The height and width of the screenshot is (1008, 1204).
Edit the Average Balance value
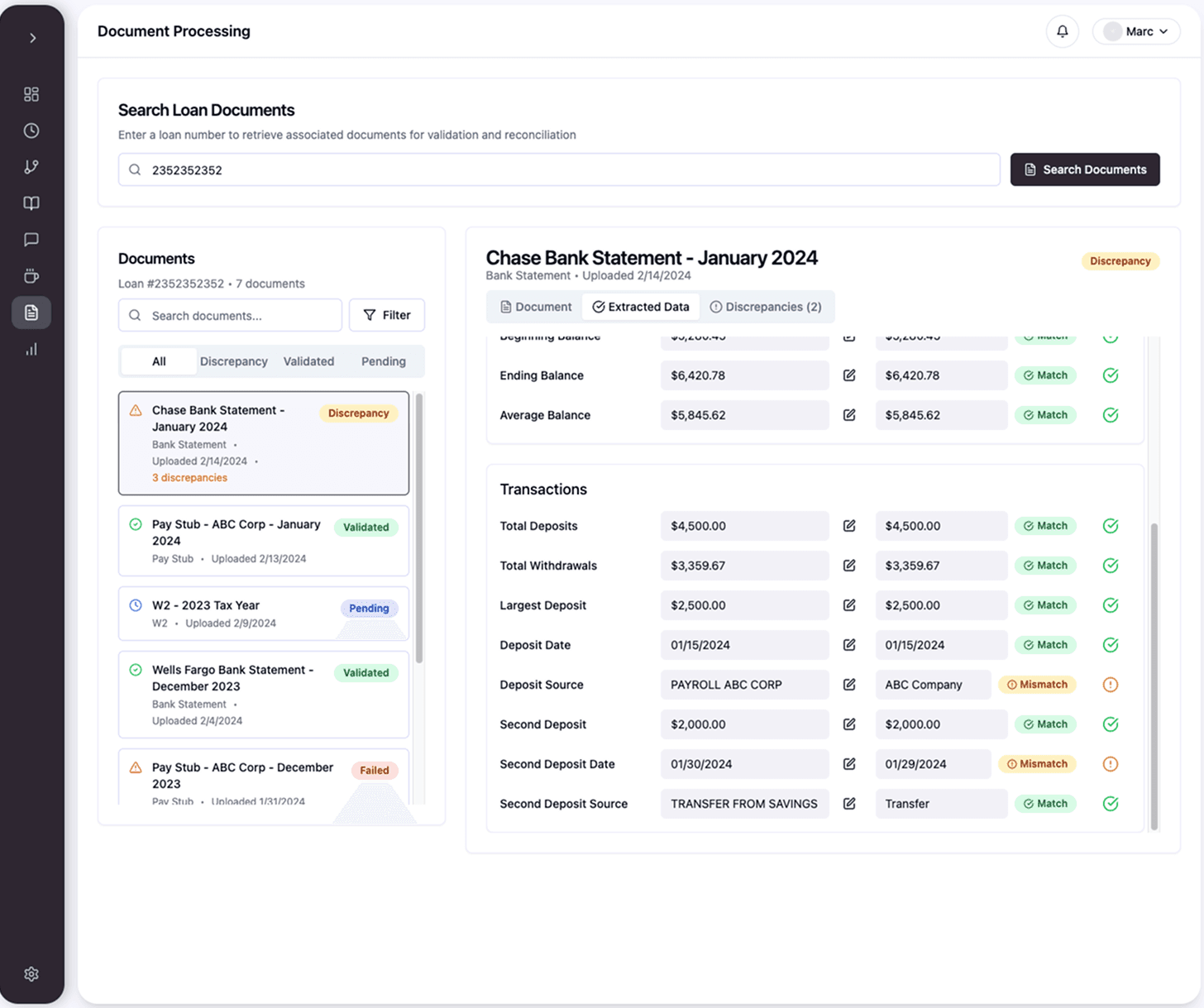pyautogui.click(x=849, y=415)
